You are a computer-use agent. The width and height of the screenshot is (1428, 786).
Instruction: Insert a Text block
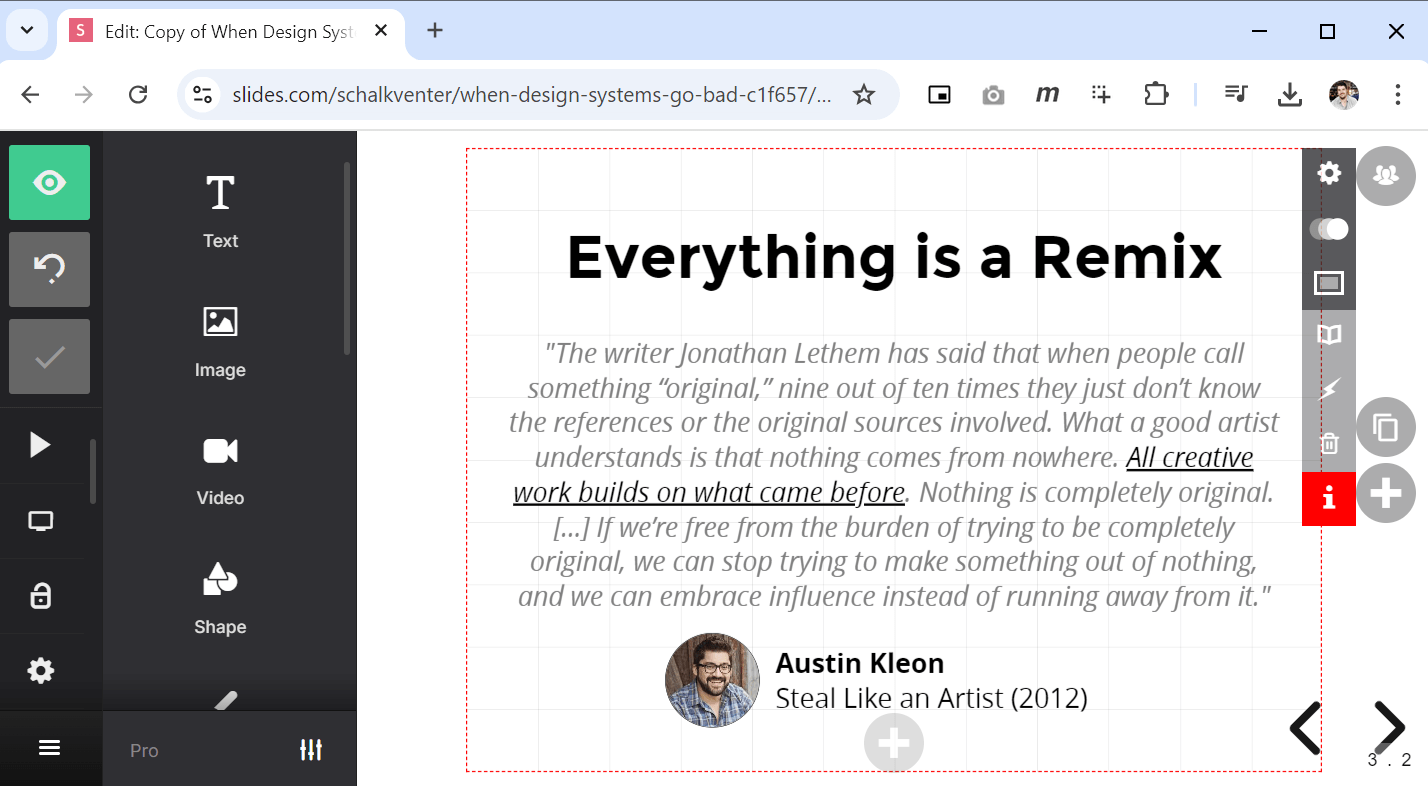pos(220,210)
